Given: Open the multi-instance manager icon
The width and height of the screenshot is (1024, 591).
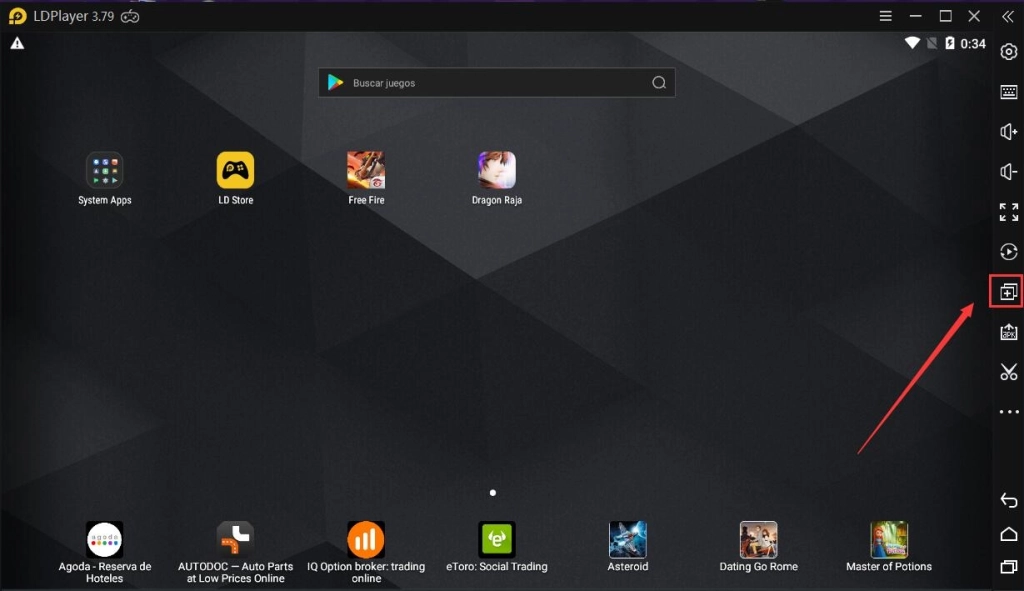Looking at the screenshot, I should click(1008, 292).
